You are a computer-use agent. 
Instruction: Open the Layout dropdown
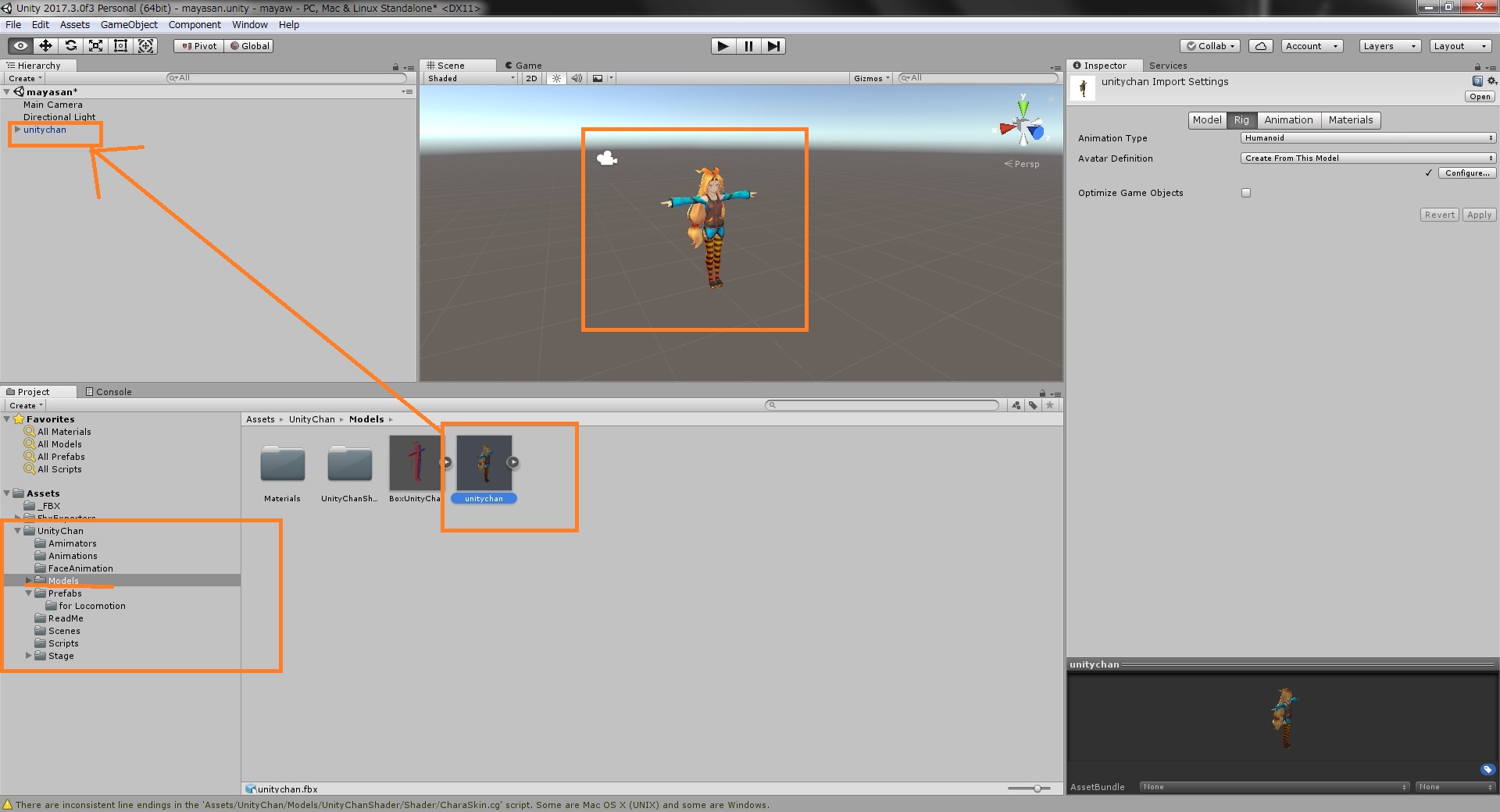click(x=1460, y=46)
